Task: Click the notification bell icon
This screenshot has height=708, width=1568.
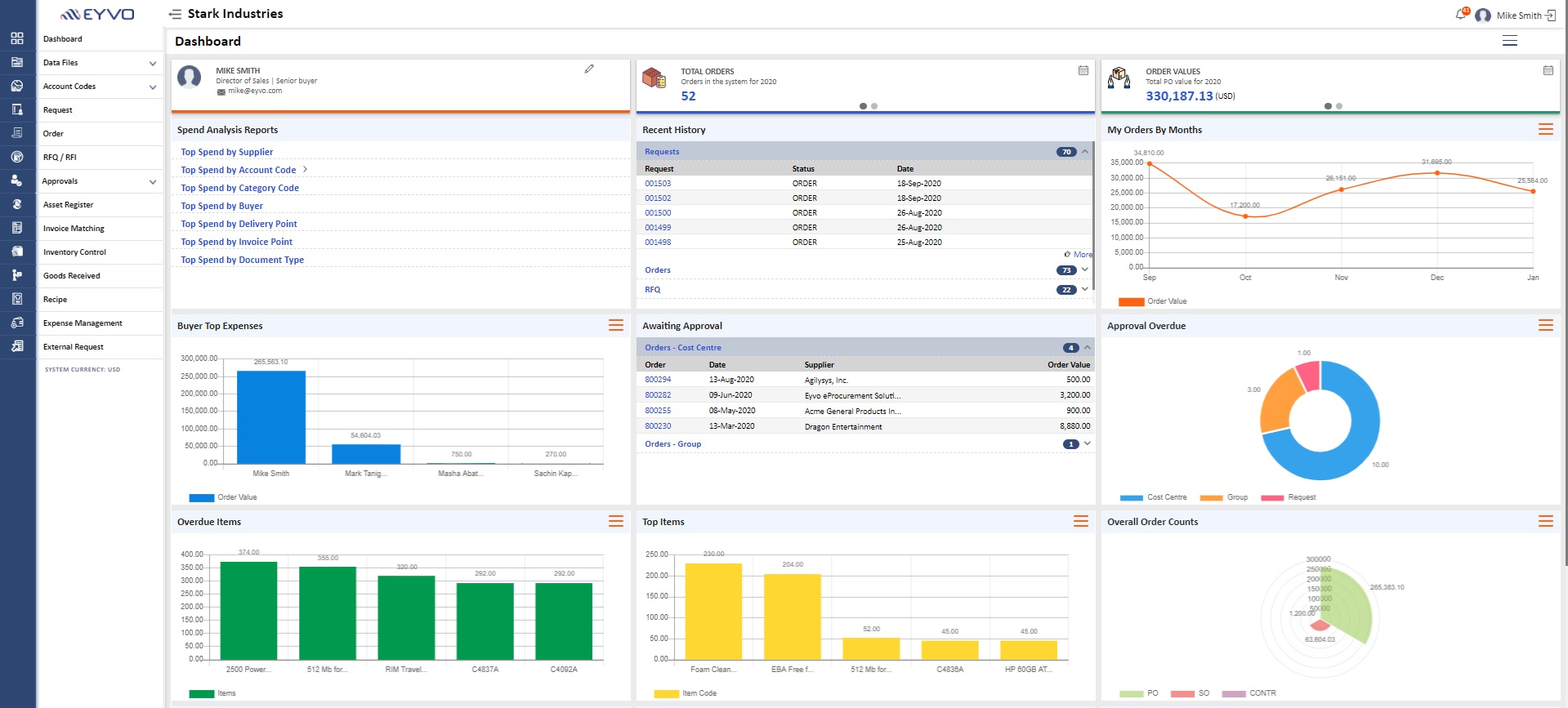Action: pyautogui.click(x=1461, y=14)
